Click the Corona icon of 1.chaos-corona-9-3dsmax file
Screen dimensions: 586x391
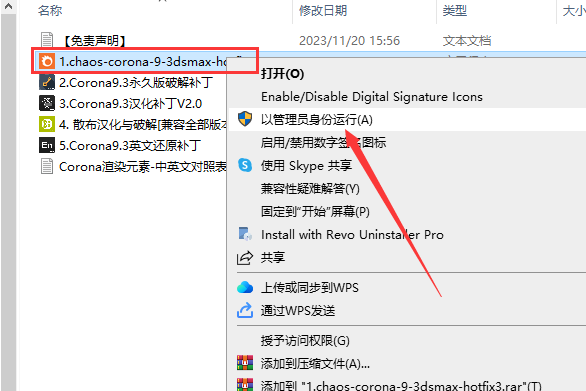[x=47, y=61]
